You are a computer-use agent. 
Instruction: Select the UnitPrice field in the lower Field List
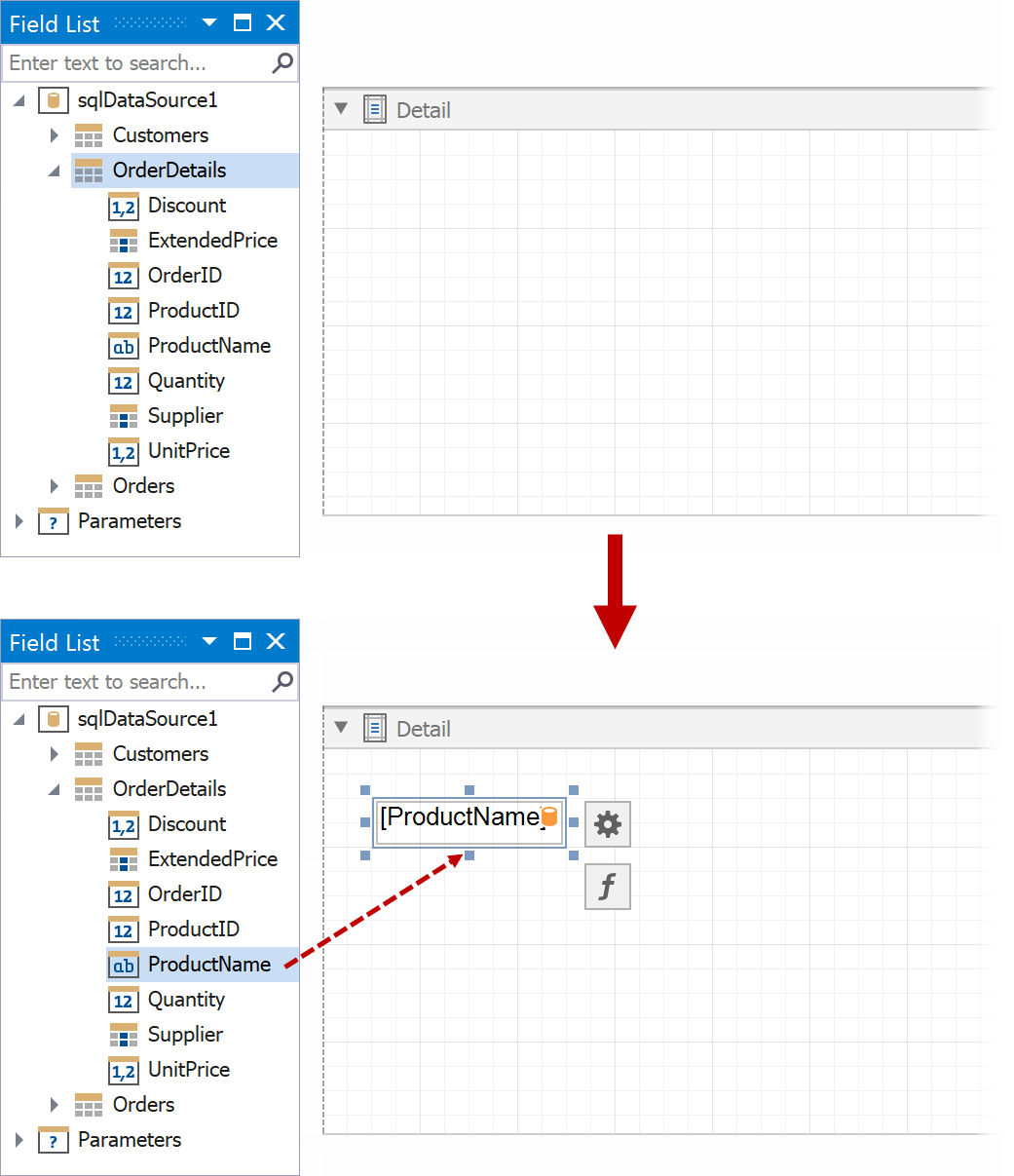[188, 1070]
